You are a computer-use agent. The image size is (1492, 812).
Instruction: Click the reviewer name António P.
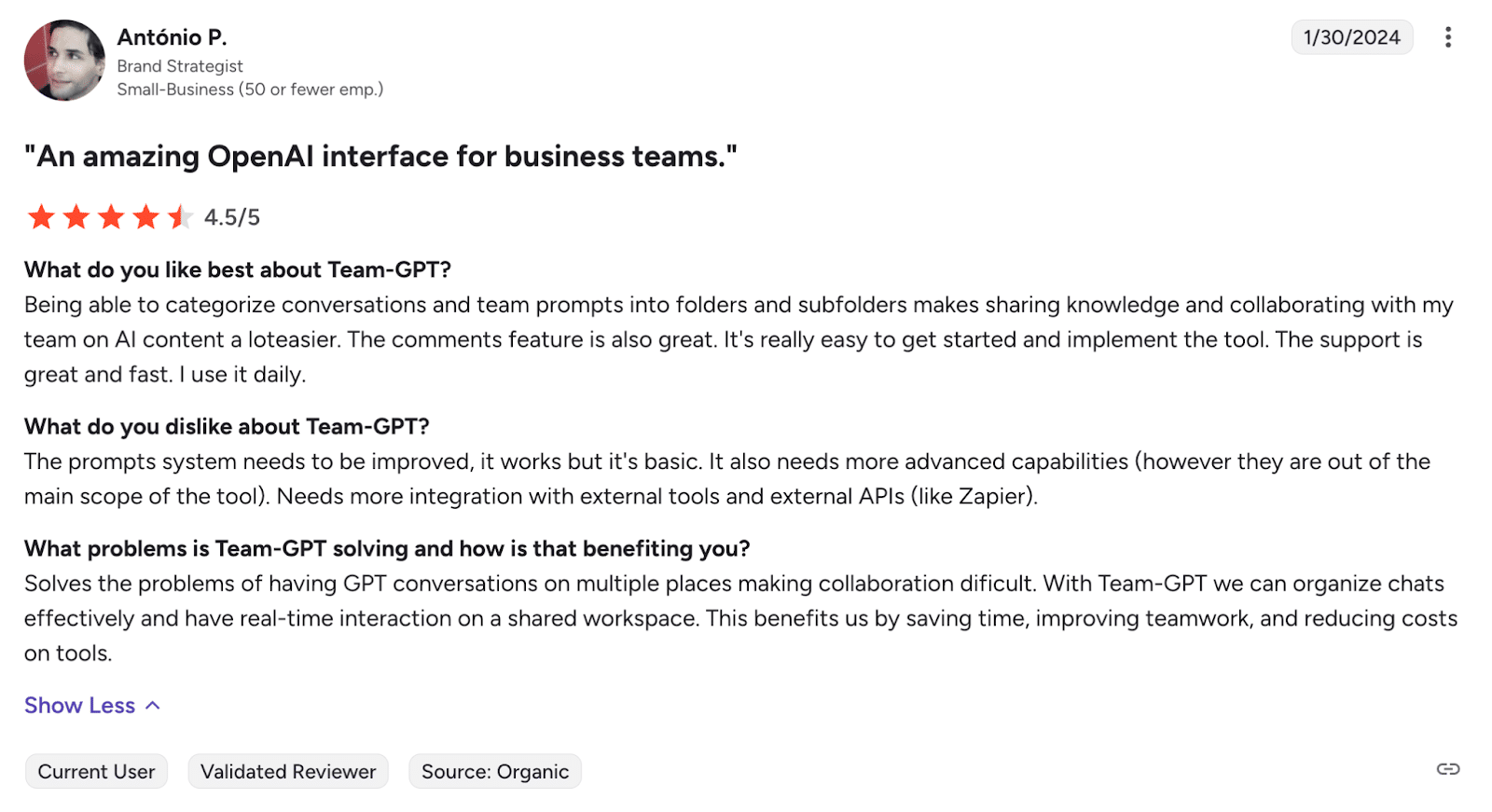coord(172,37)
